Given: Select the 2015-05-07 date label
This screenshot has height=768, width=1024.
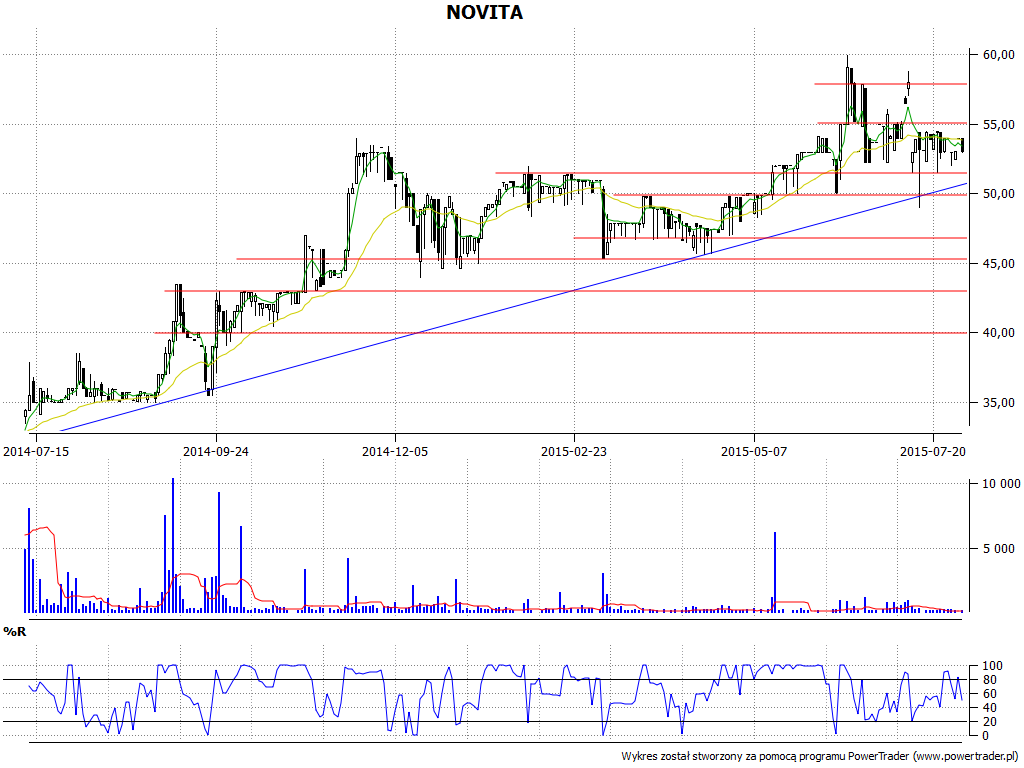Looking at the screenshot, I should [x=754, y=451].
